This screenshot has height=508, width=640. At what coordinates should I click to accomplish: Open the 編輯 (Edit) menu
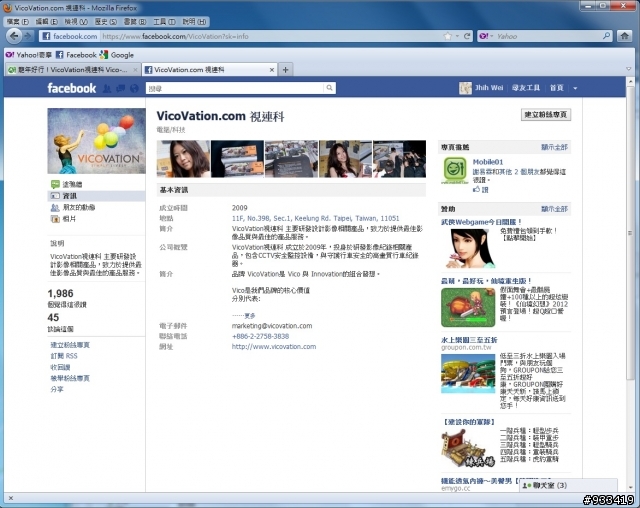coord(47,22)
